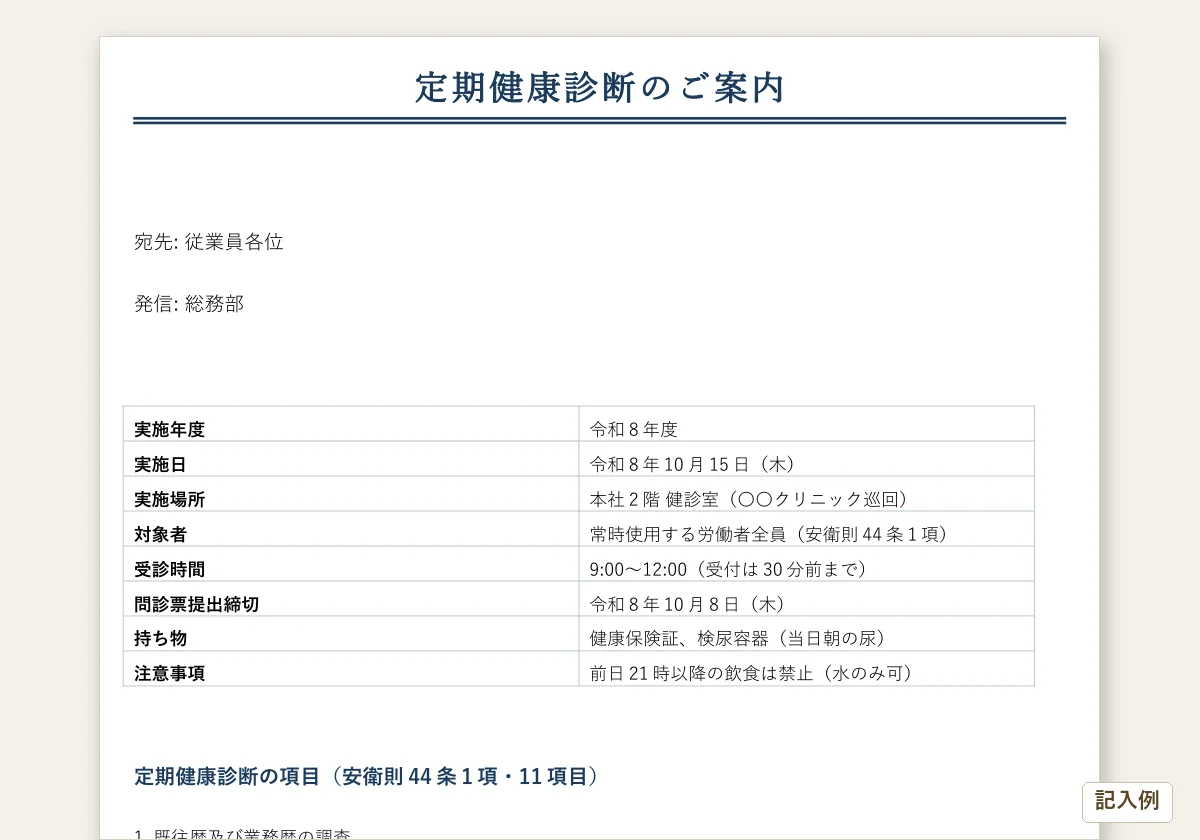The image size is (1200, 840).
Task: Select the 令和 8 年度 cell
Action: pos(806,424)
